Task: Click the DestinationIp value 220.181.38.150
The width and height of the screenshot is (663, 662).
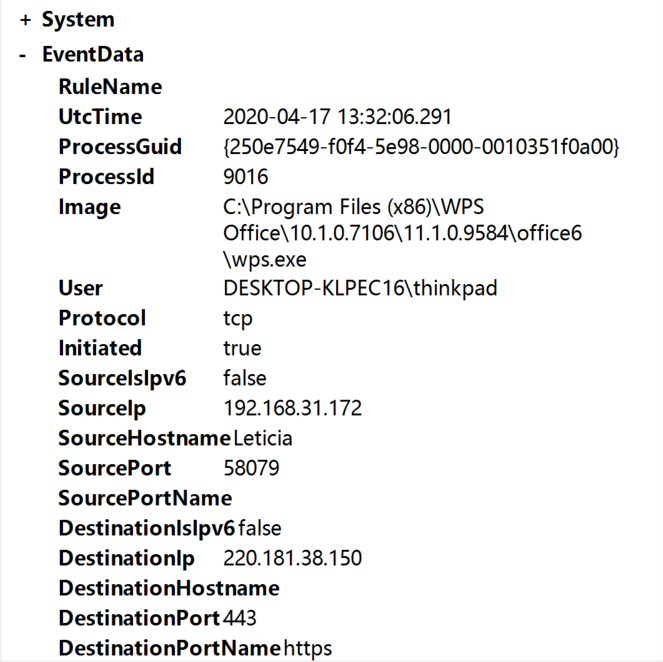Action: pos(293,558)
